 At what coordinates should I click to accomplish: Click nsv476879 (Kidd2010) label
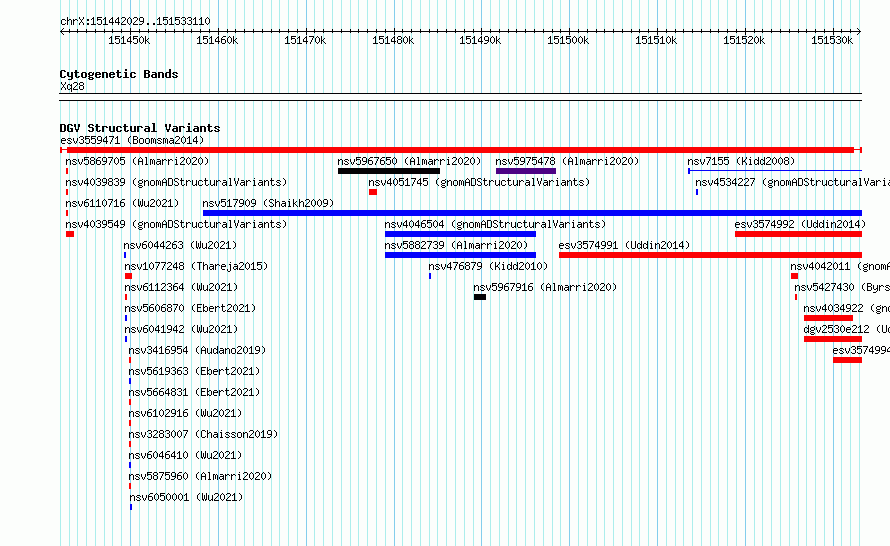coord(488,266)
